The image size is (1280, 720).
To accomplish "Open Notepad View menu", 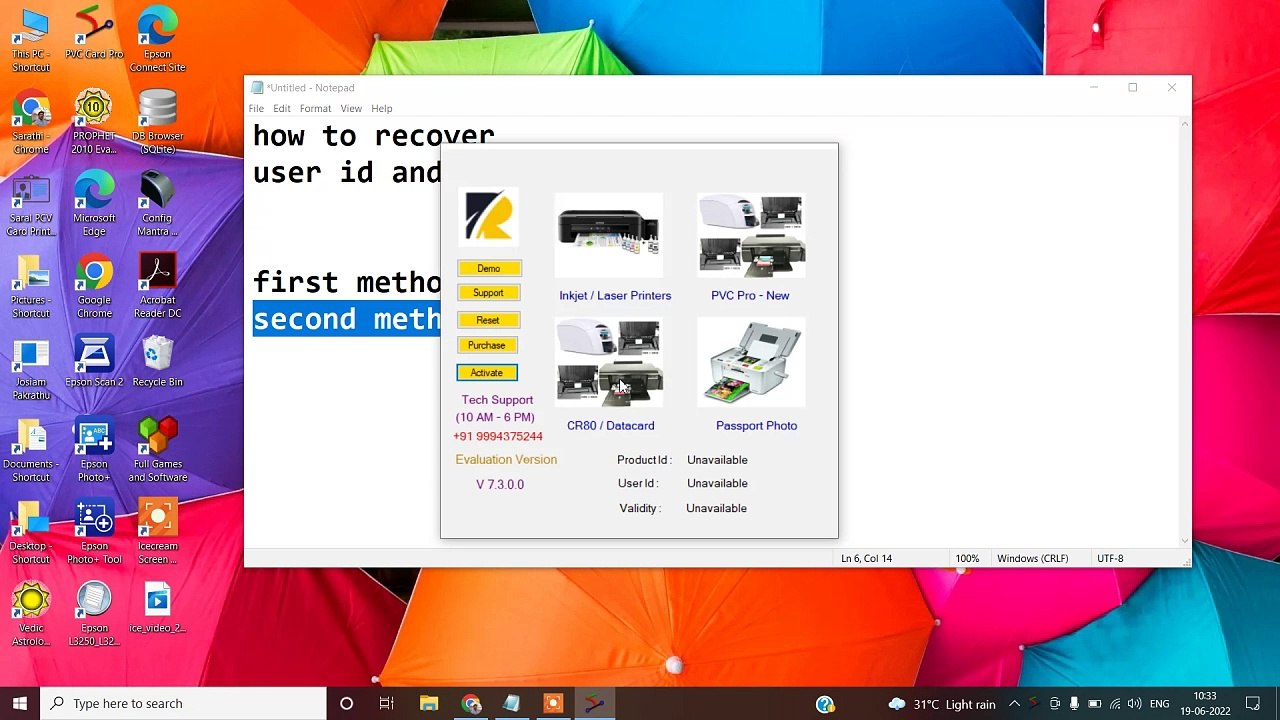I will 351,108.
